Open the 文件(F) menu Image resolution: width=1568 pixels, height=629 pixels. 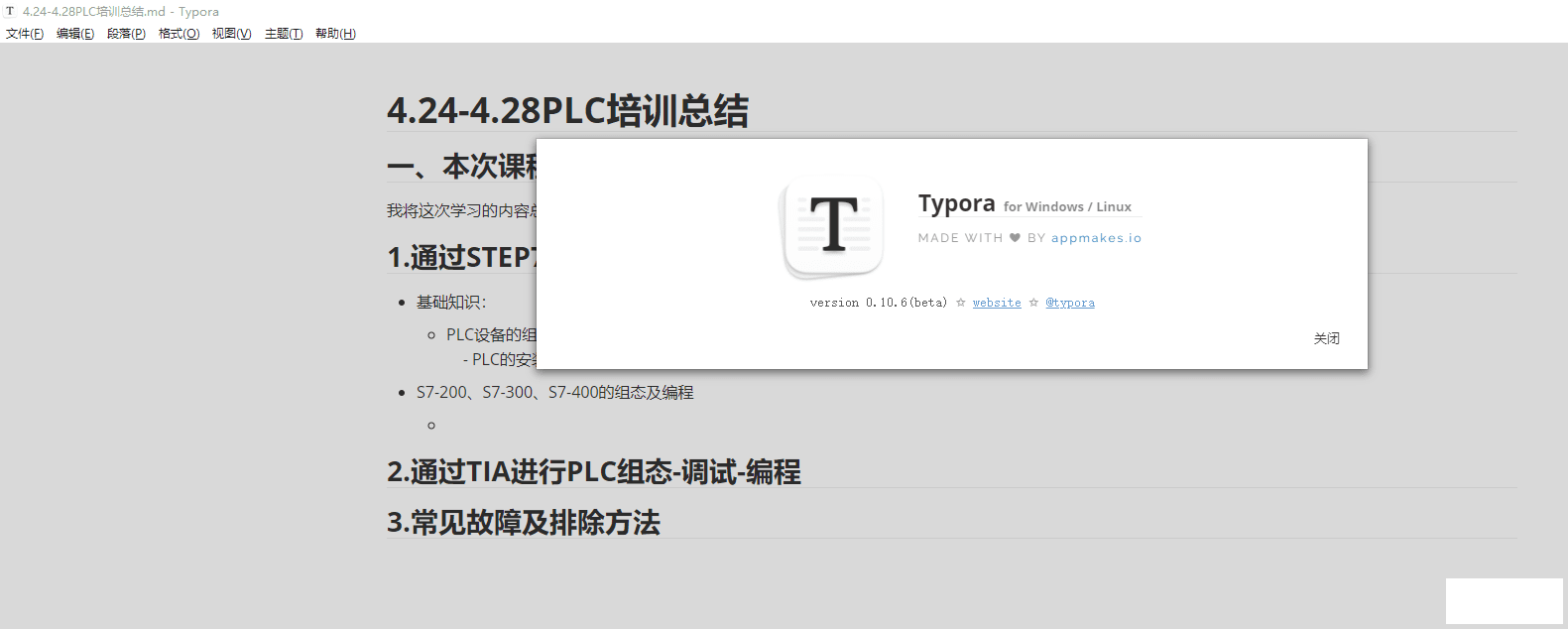tap(25, 34)
